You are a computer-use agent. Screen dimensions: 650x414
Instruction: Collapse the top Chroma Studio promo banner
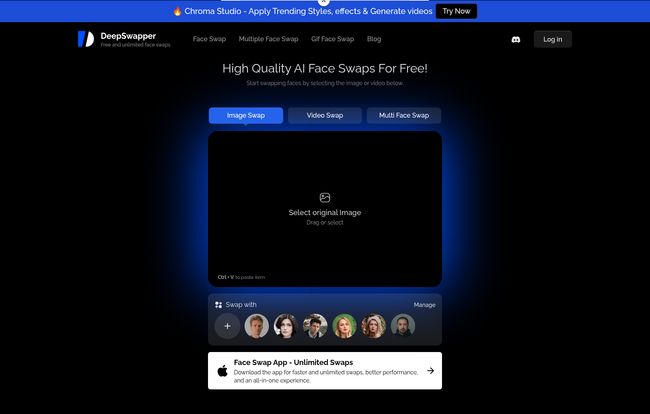click(324, 2)
